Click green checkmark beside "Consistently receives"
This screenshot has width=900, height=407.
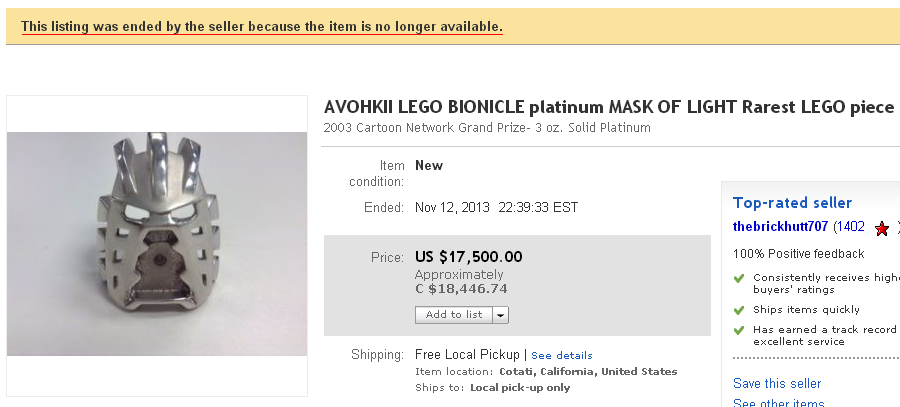click(739, 277)
